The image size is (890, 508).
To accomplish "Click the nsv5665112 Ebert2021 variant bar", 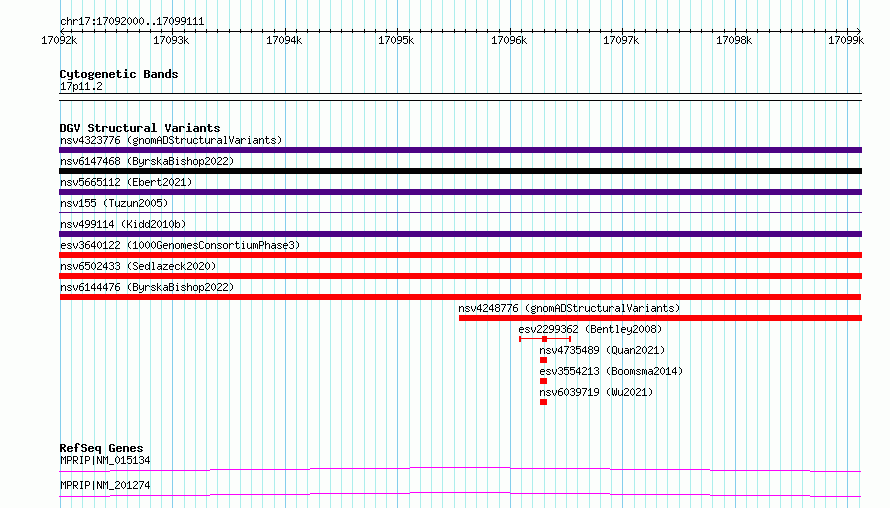I will (460, 192).
